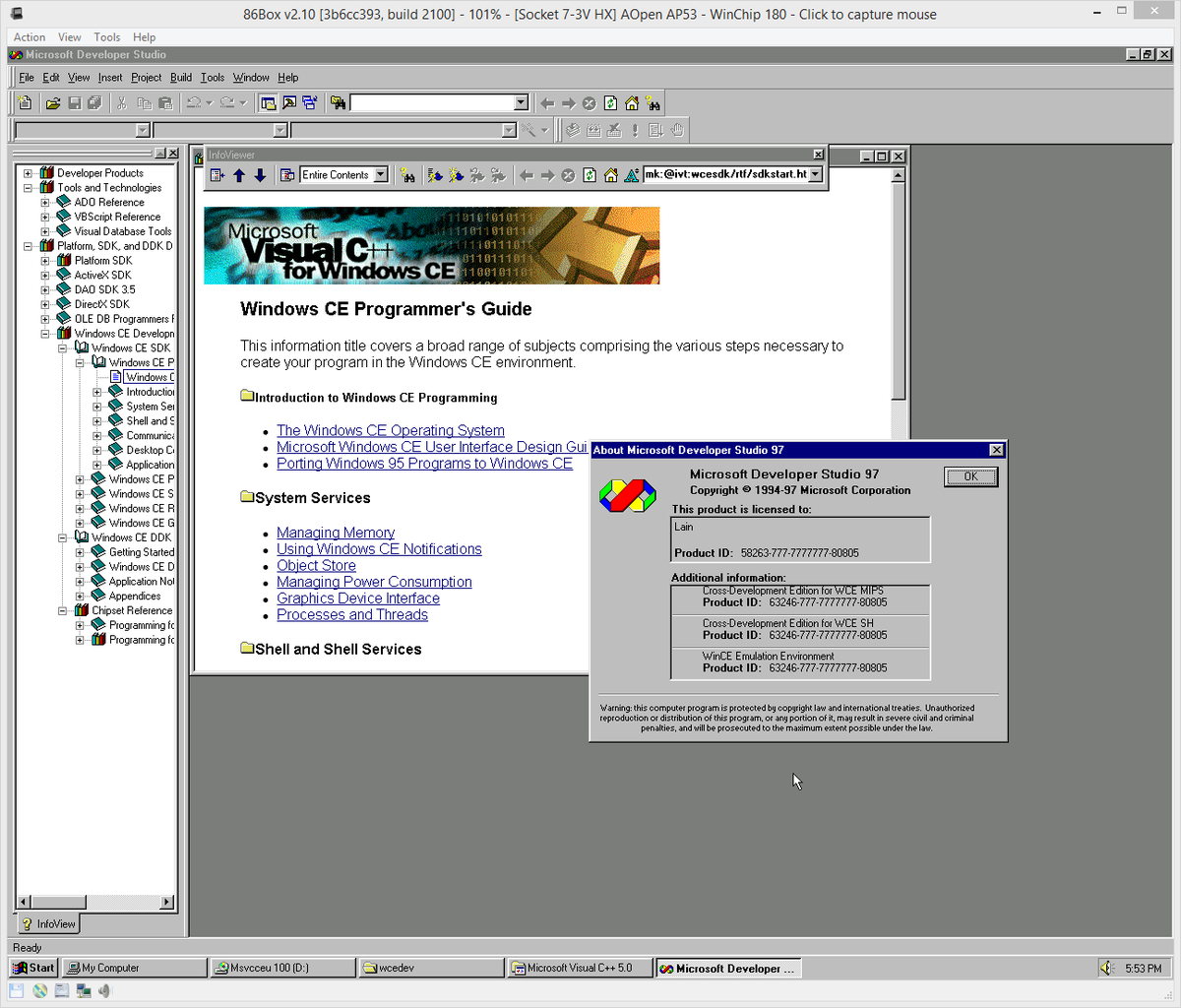Open the Graphics Device Interface link

358,598
